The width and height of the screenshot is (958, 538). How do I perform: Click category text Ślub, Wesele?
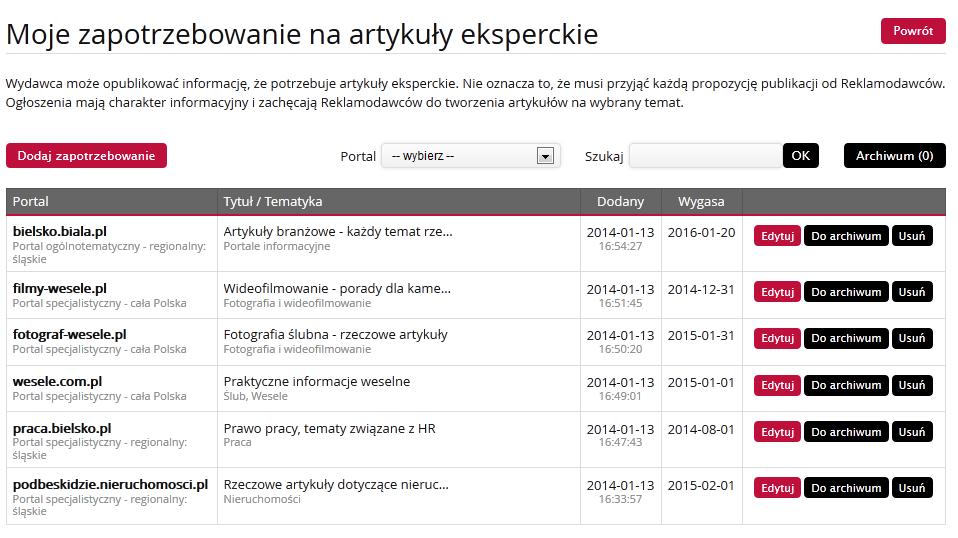pos(255,396)
